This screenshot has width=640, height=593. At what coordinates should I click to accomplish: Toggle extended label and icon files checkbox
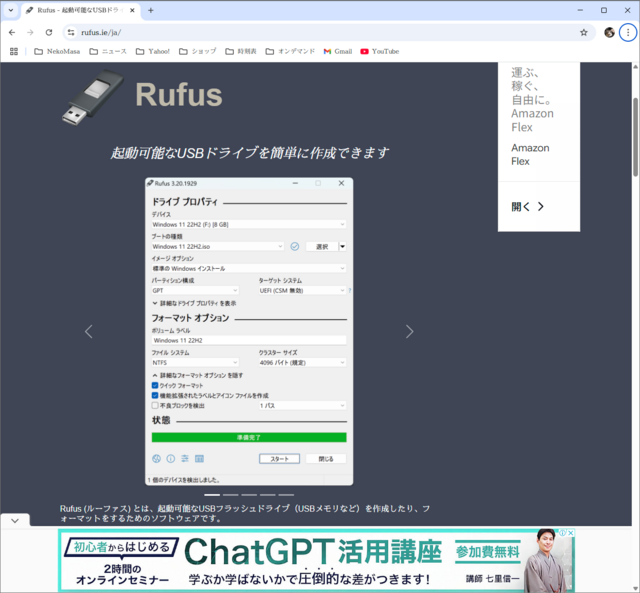click(155, 395)
